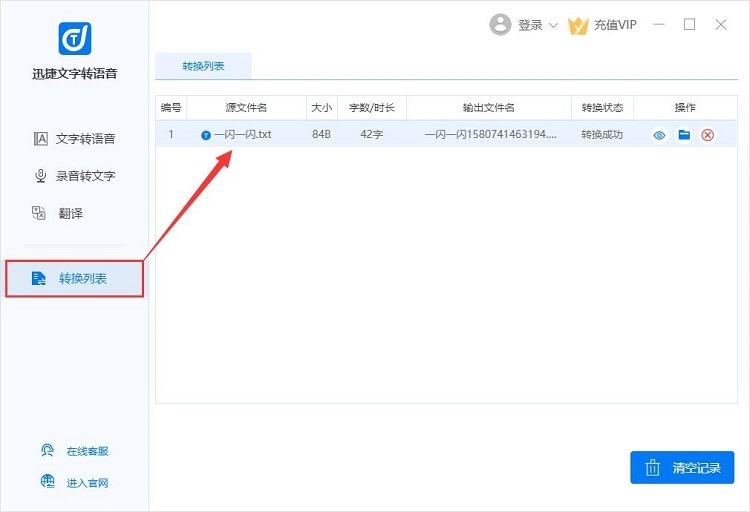Click the 大小 column header
Image resolution: width=750 pixels, height=512 pixels.
[322, 108]
